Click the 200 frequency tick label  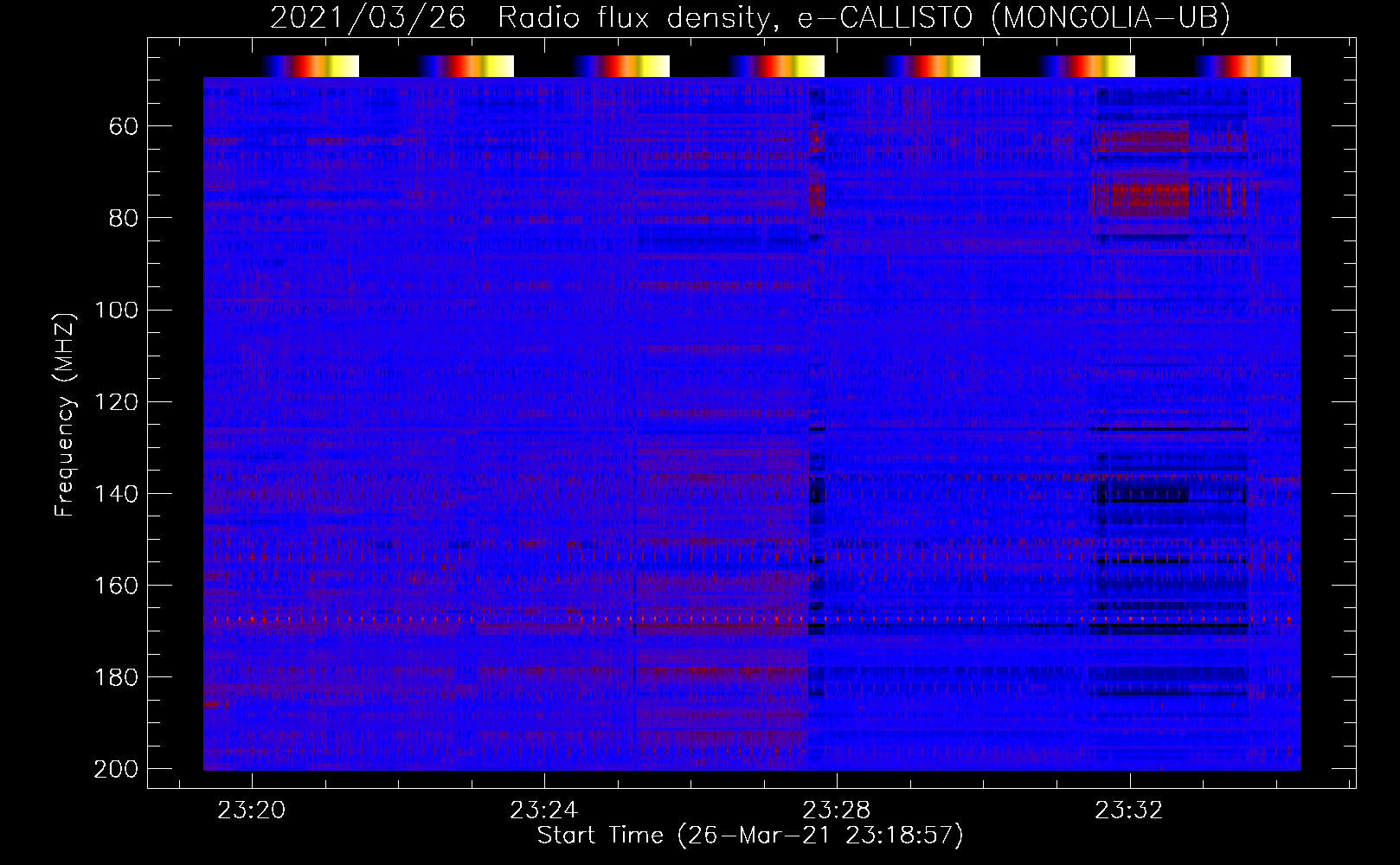[116, 768]
